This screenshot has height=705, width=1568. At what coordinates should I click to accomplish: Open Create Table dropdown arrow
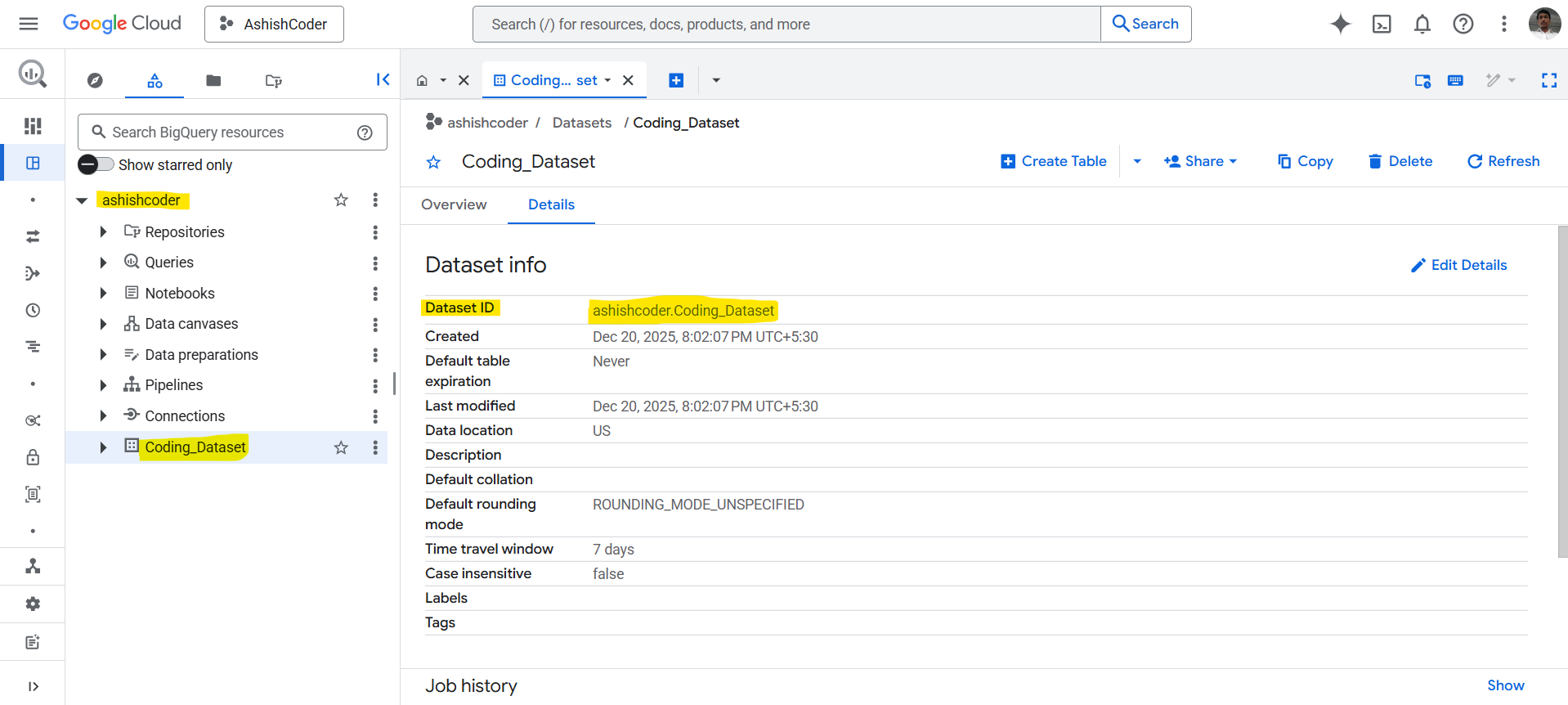(x=1137, y=161)
